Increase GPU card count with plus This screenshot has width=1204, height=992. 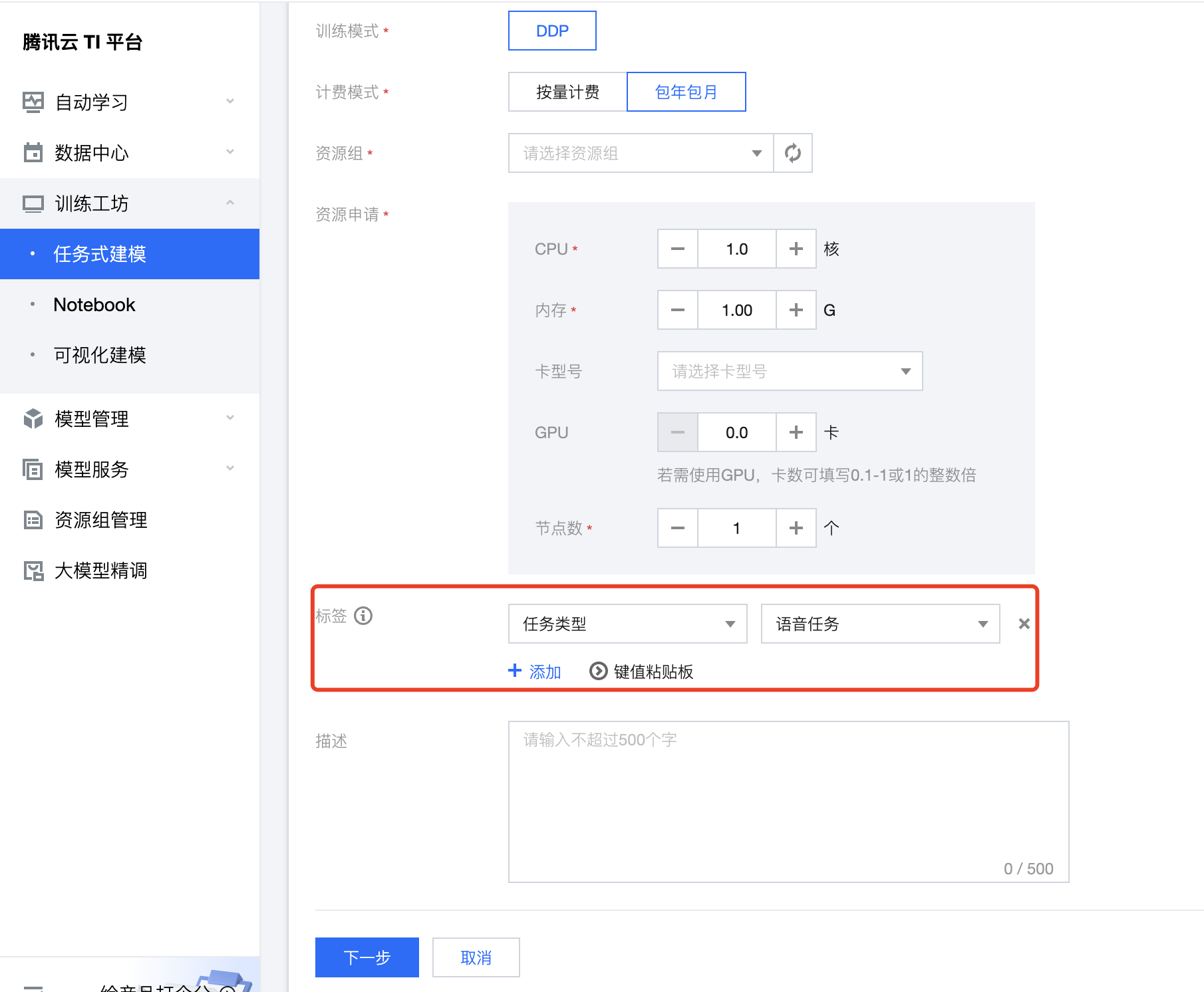click(796, 432)
